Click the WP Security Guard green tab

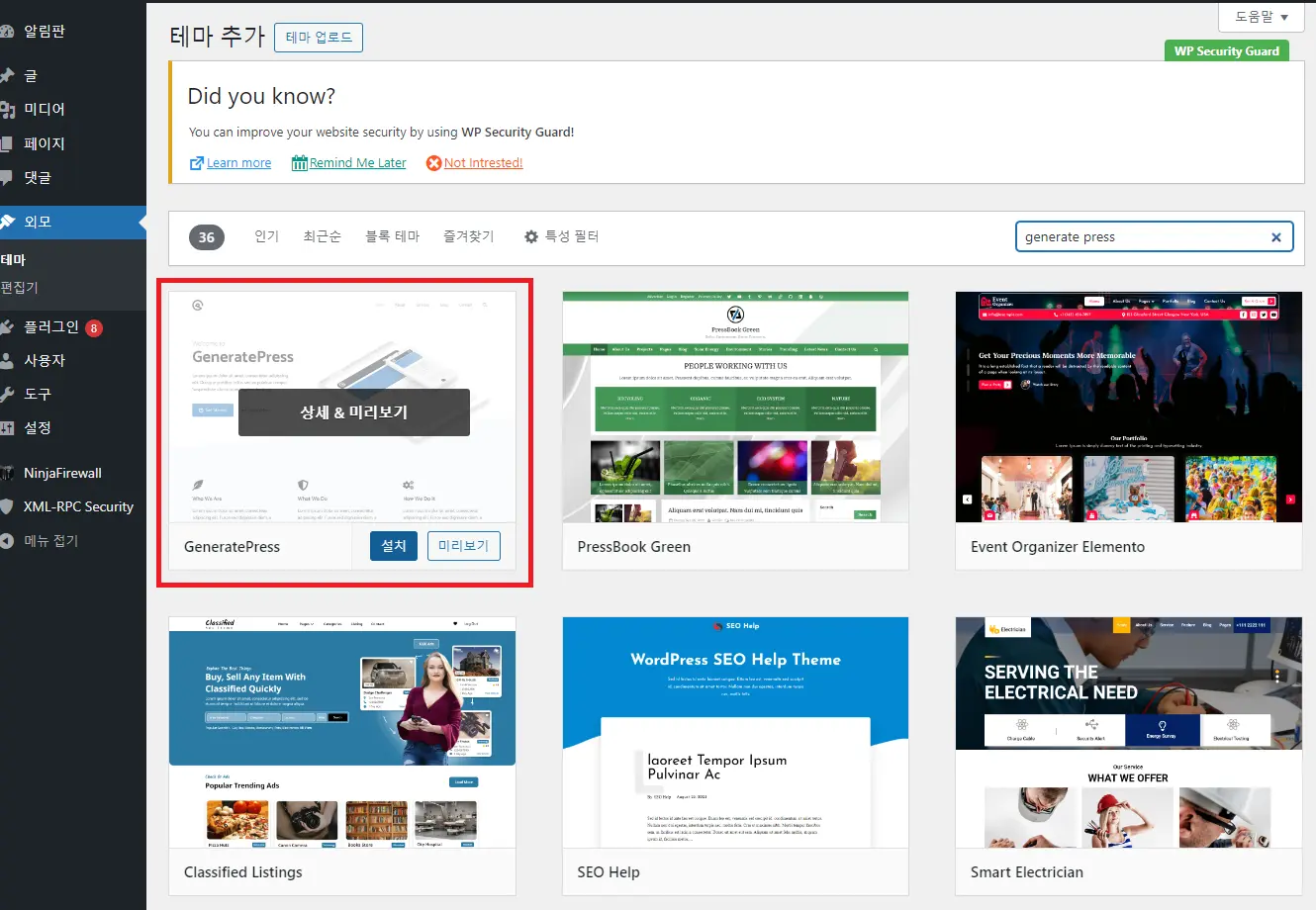coord(1227,51)
